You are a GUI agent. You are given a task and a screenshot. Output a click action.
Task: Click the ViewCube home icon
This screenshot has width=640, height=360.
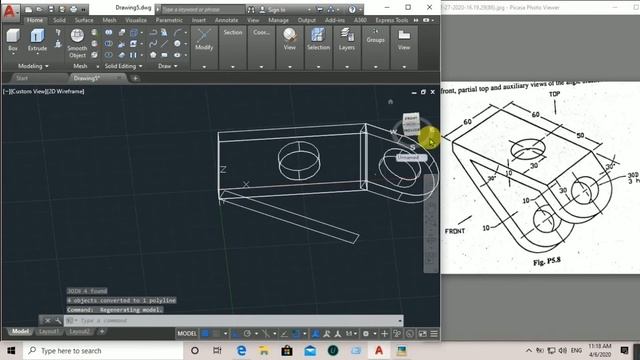coord(390,102)
